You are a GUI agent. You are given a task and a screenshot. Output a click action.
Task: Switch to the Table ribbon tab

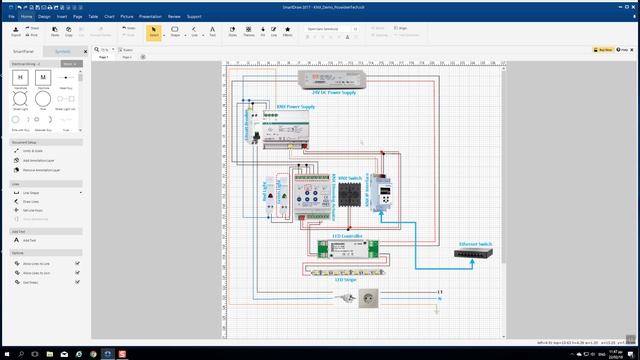click(x=93, y=17)
